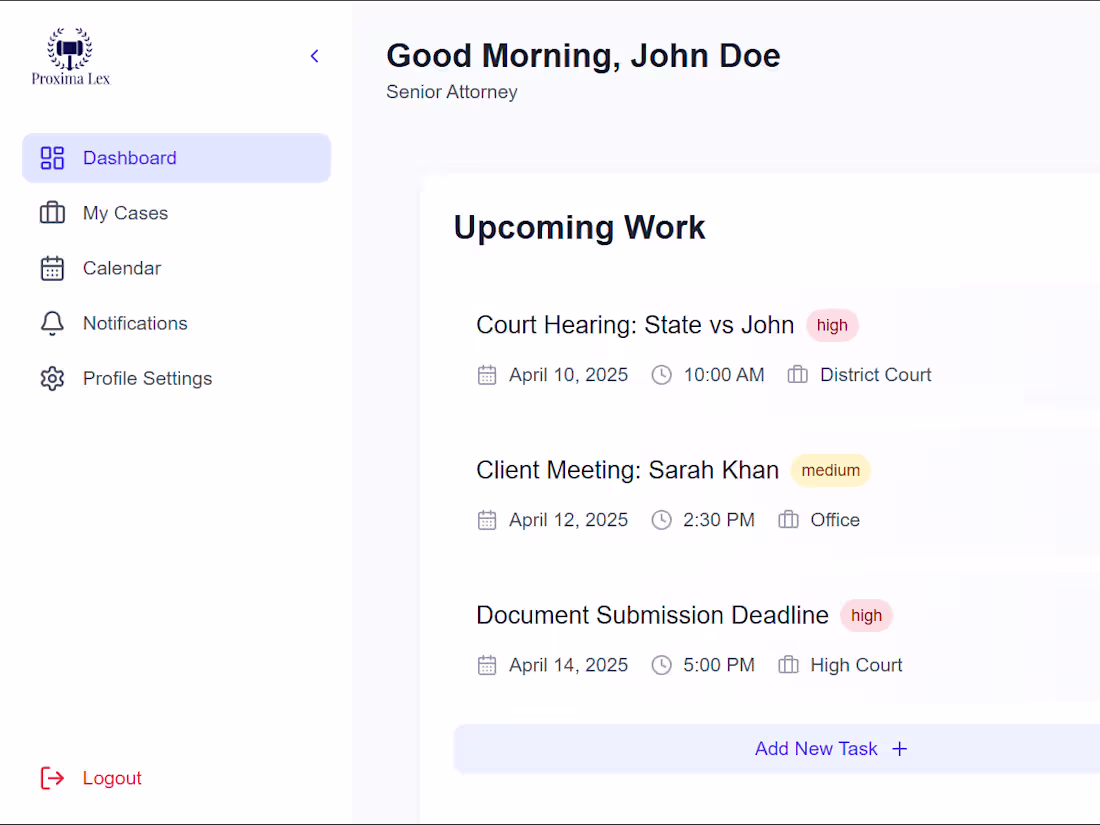Click the My Cases briefcase icon
This screenshot has width=1100, height=825.
pyautogui.click(x=52, y=213)
